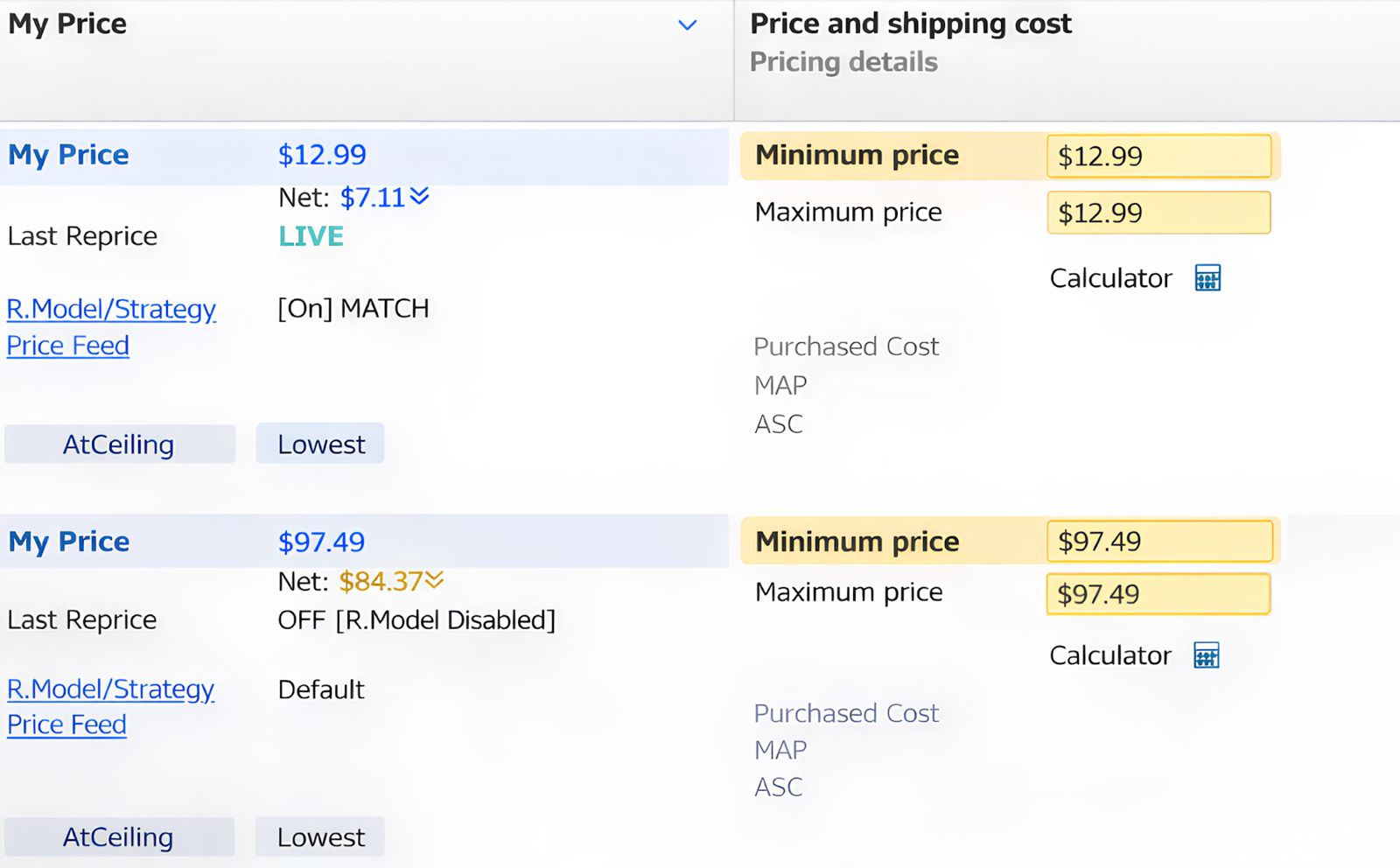Viewport: 1400px width, 868px height.
Task: Open Price Feed link for $12.99 item
Action: pos(68,346)
